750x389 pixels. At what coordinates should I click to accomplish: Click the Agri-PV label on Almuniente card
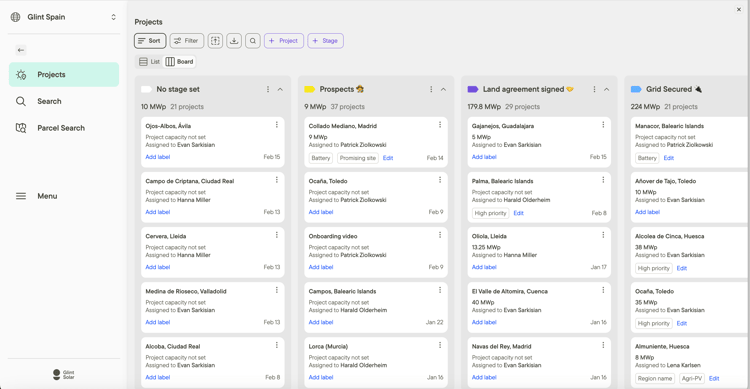point(692,378)
